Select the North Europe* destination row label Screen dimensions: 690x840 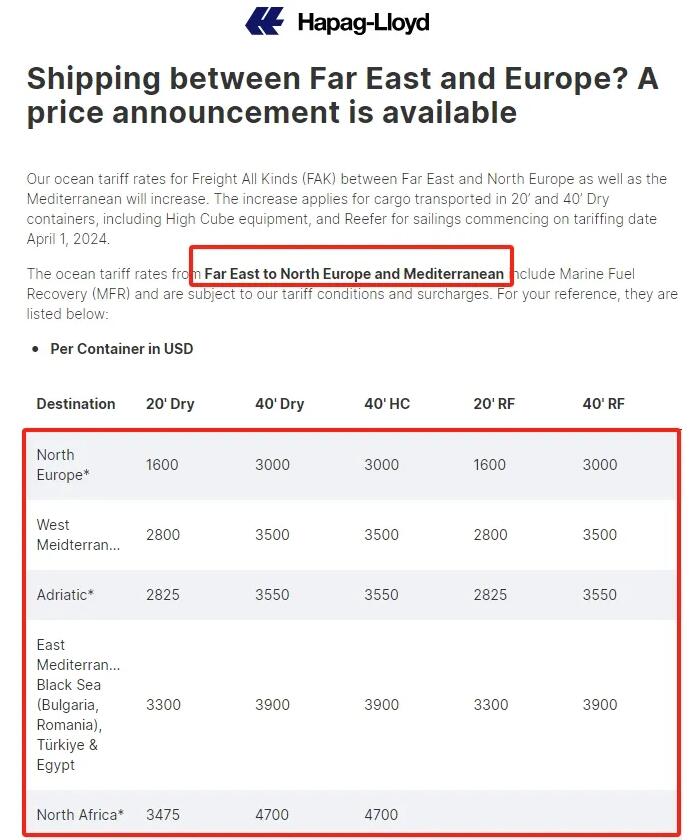[x=63, y=465]
